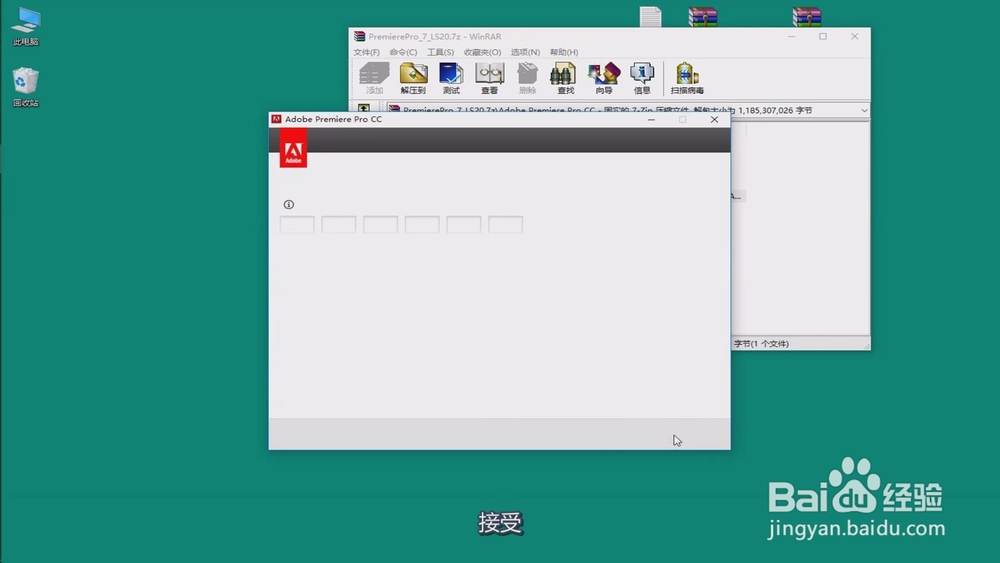Image resolution: width=1000 pixels, height=563 pixels.
Task: Close the WinRAR window
Action: coord(855,36)
